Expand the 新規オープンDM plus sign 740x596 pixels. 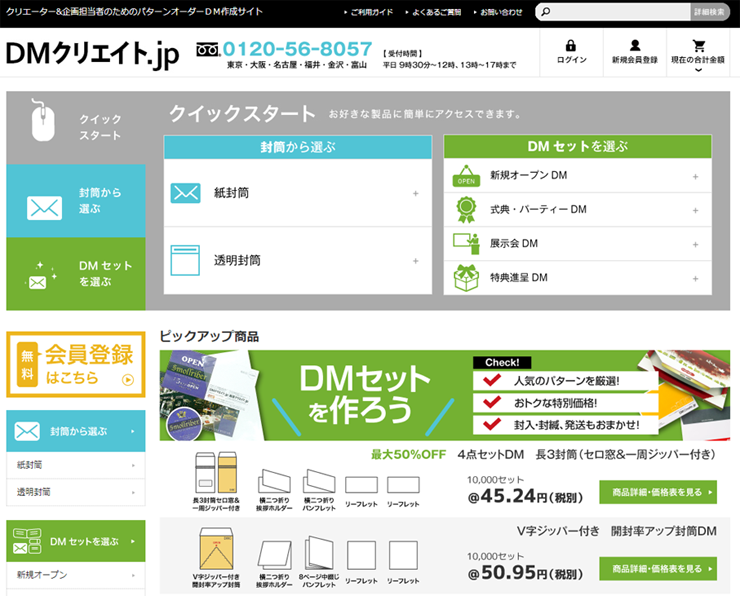click(x=695, y=177)
